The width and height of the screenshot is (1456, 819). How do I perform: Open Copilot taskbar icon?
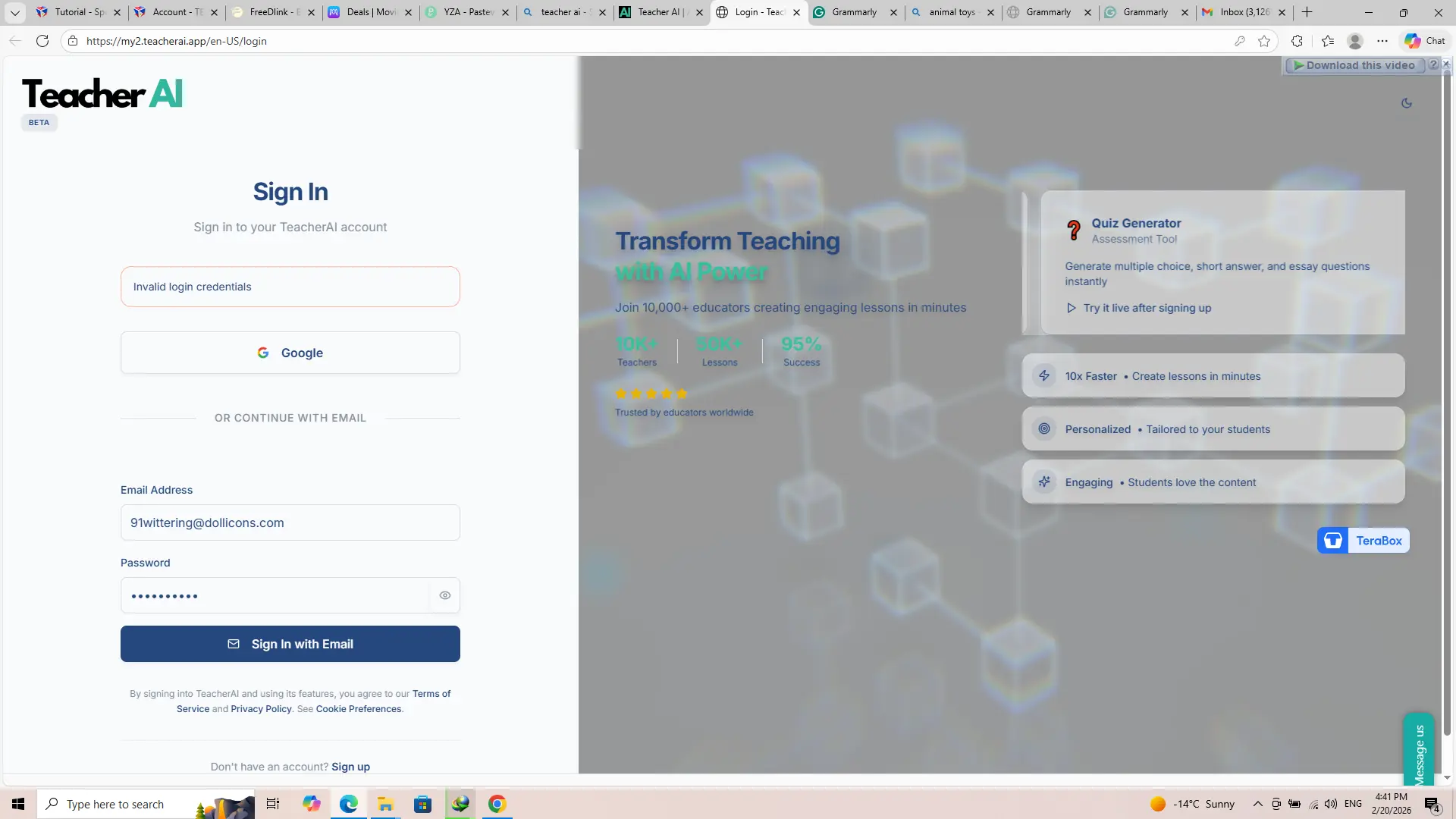coord(311,804)
